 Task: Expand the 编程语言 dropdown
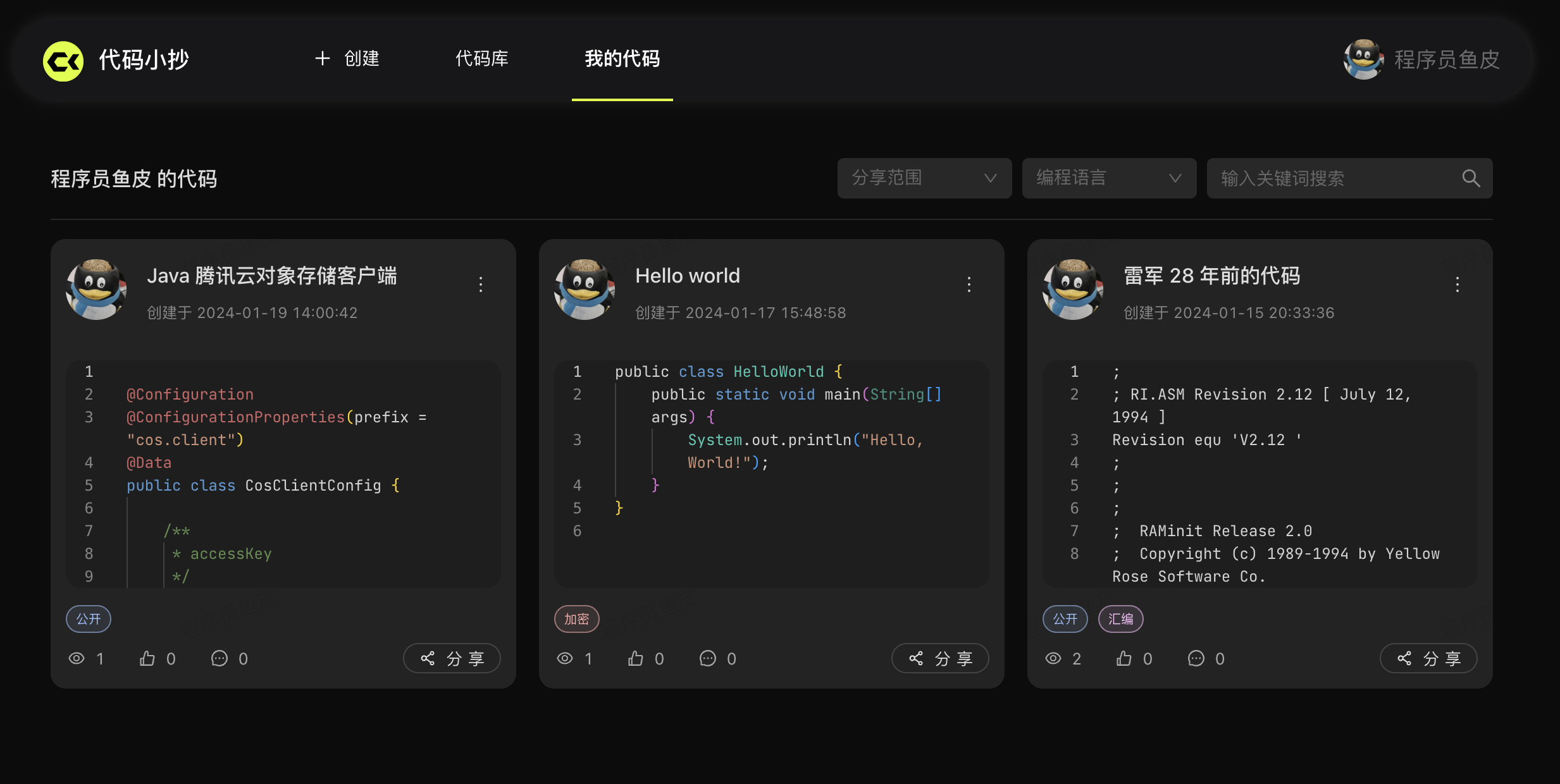(x=1109, y=178)
